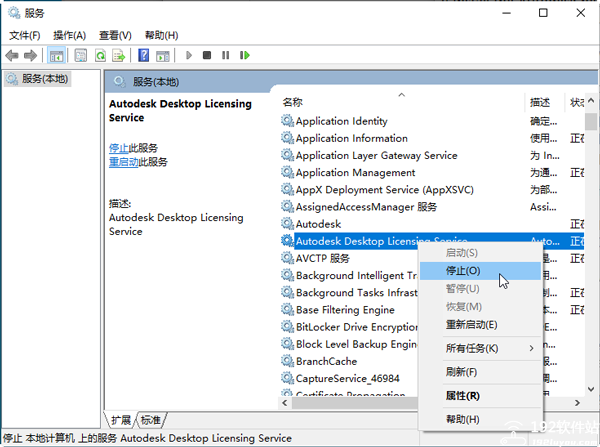
Task: Choose 属性(R) in the context menu
Action: point(480,396)
